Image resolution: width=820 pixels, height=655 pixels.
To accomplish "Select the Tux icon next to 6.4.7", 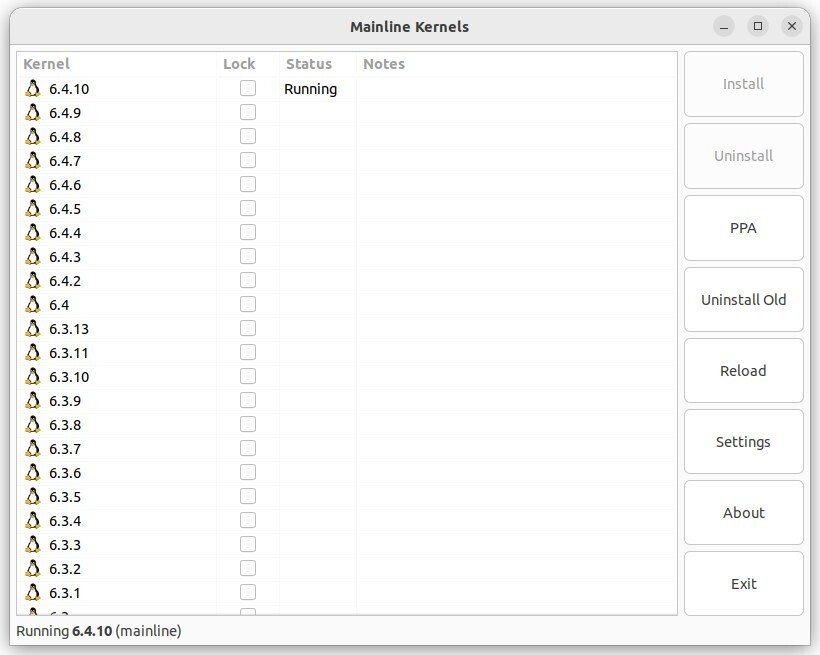I will pos(33,161).
